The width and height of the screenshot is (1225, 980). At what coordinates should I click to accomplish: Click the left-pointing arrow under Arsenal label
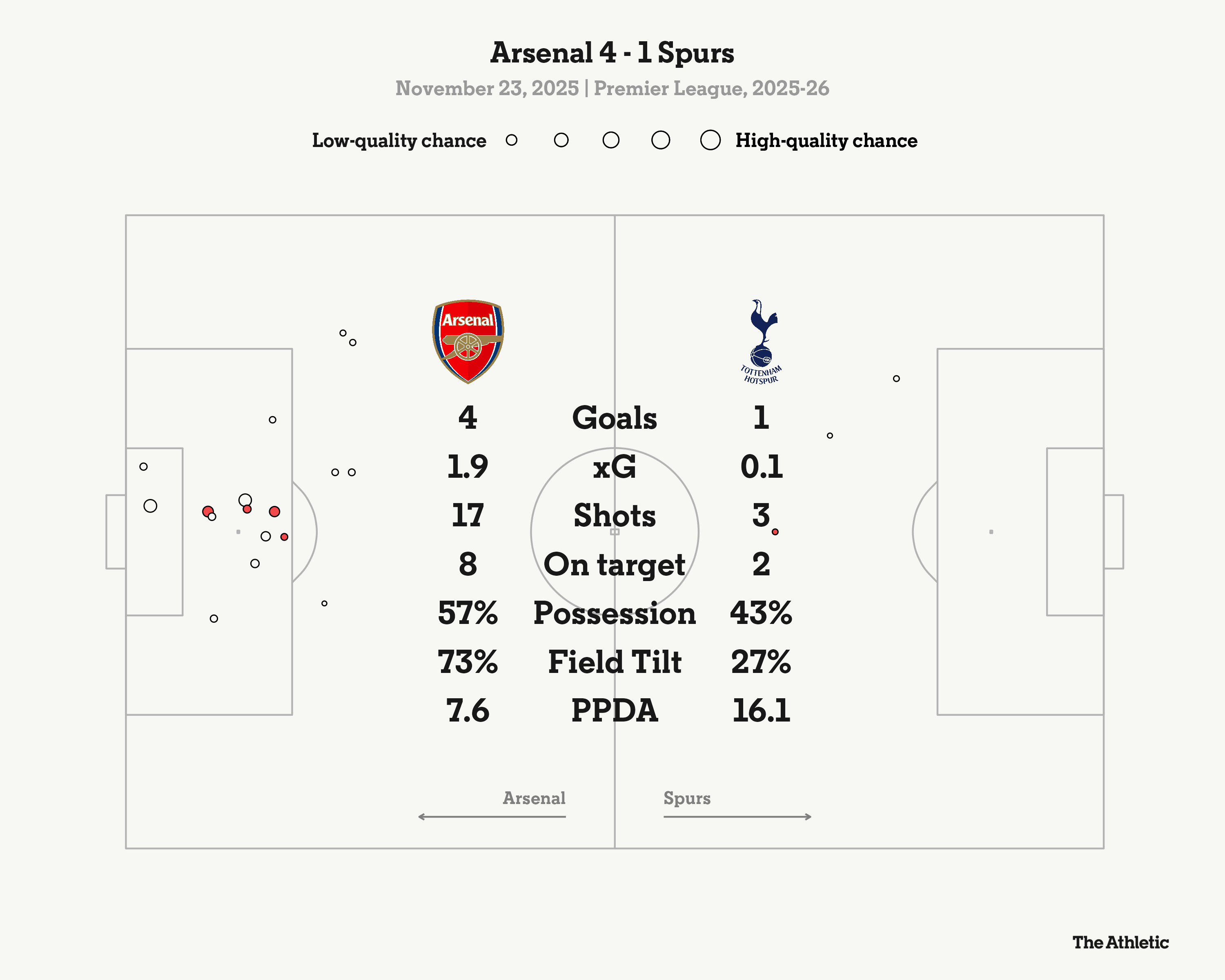[x=492, y=817]
